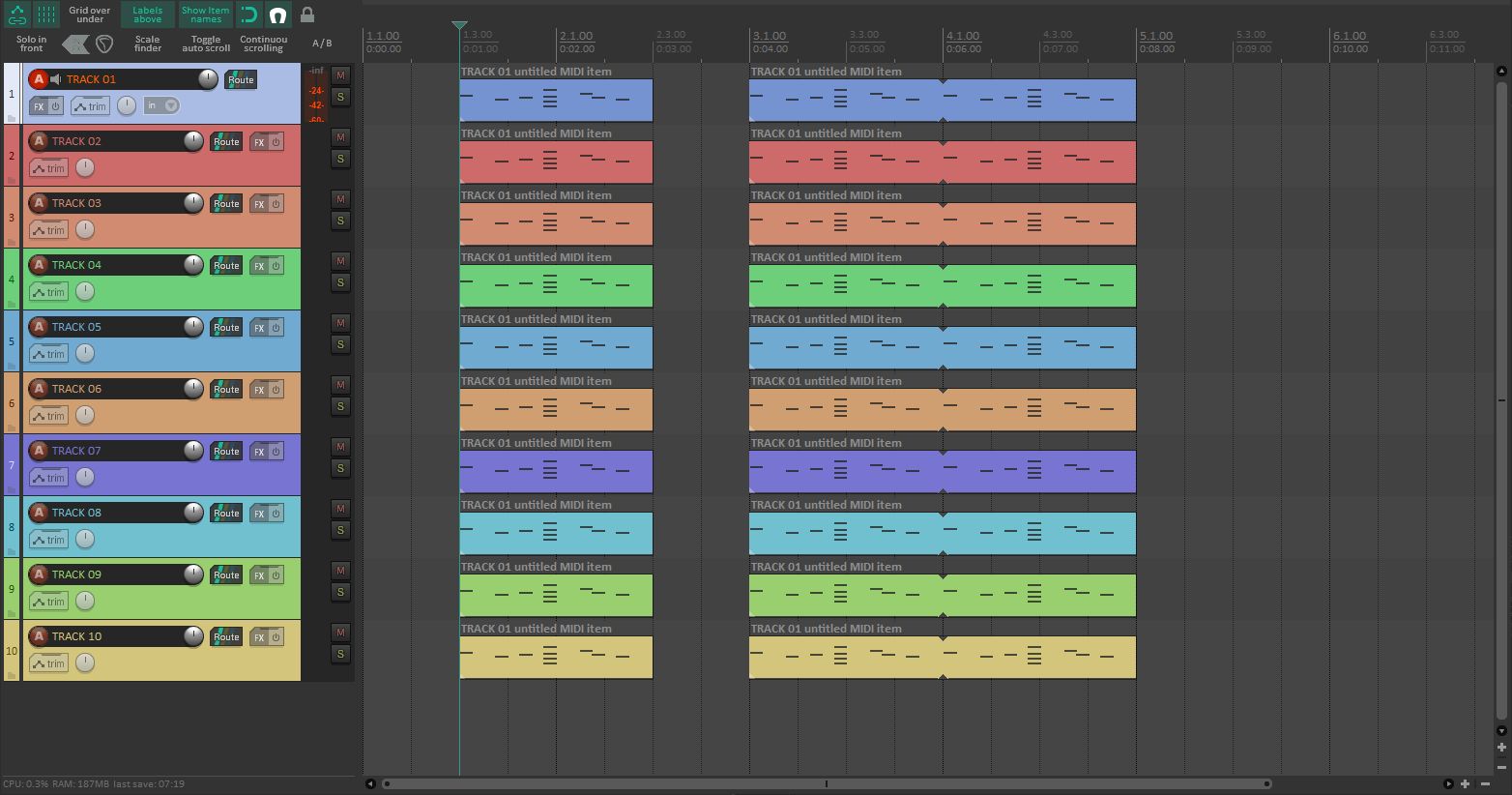Screen dimensions: 1512x795
Task: Open FX chain for TRACK 01
Action: pos(39,106)
